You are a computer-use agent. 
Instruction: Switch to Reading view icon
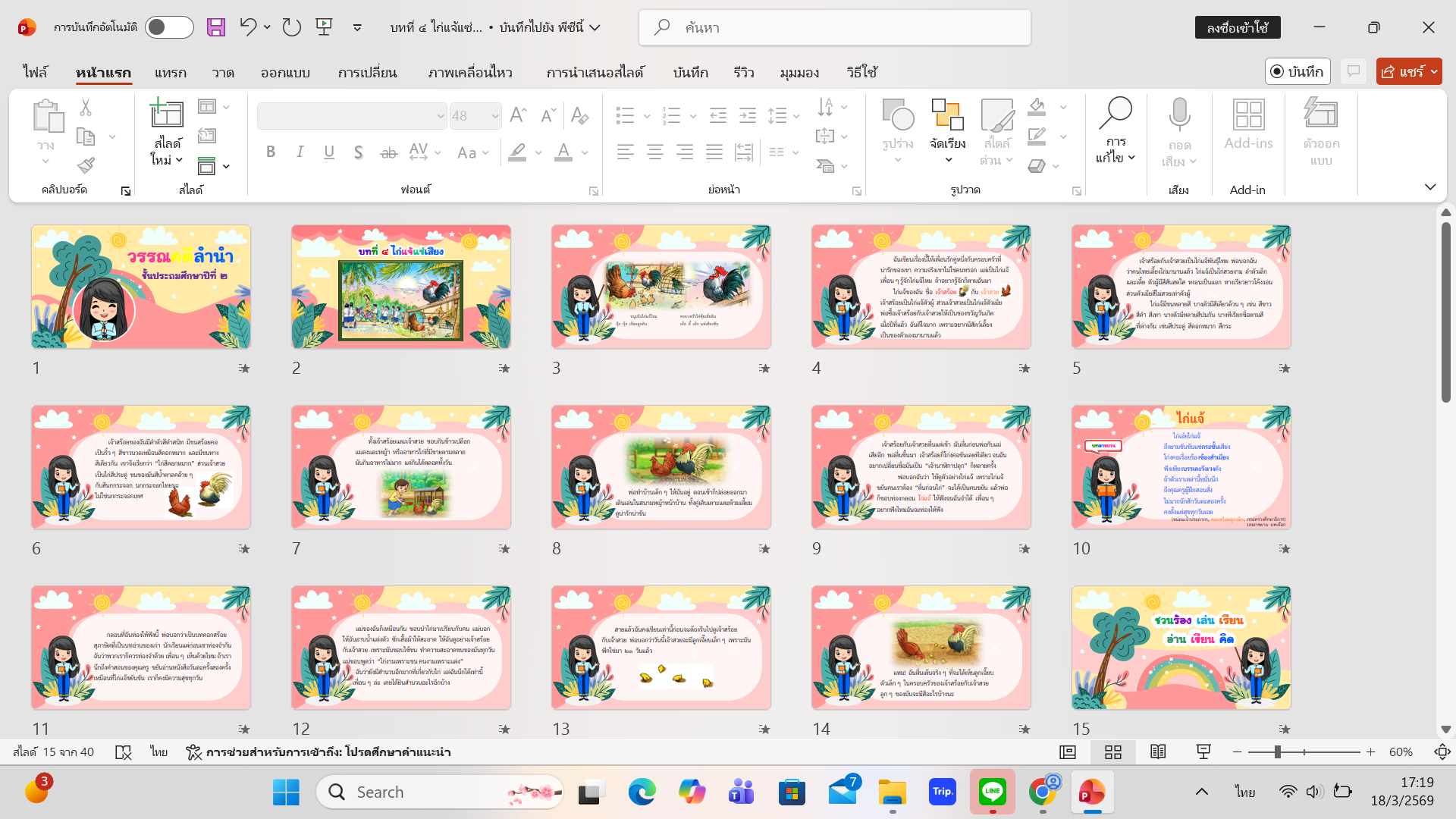[x=1158, y=752]
